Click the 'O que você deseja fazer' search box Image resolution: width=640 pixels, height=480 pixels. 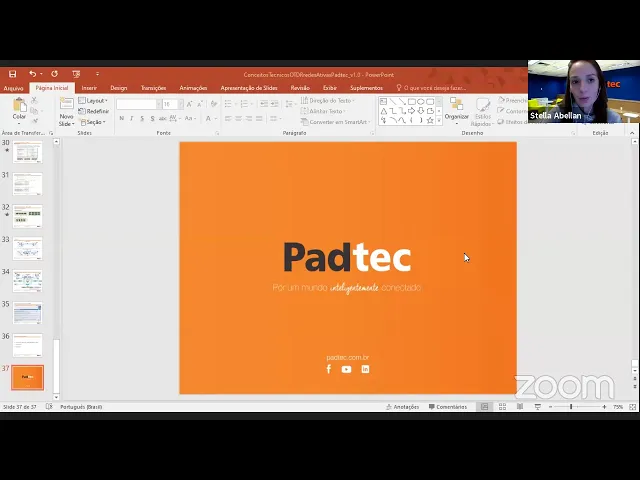[432, 88]
